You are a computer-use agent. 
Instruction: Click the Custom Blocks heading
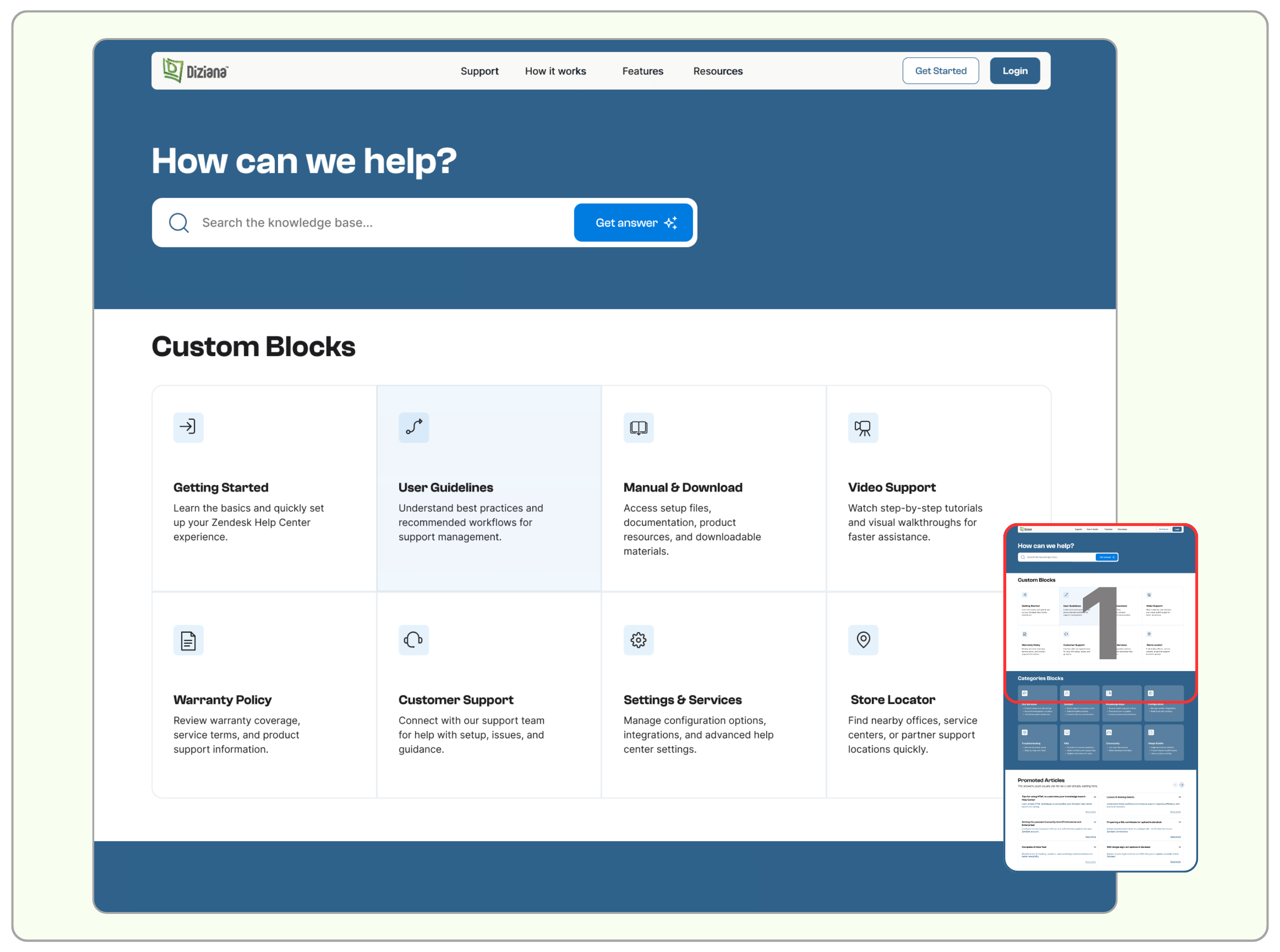[x=253, y=347]
